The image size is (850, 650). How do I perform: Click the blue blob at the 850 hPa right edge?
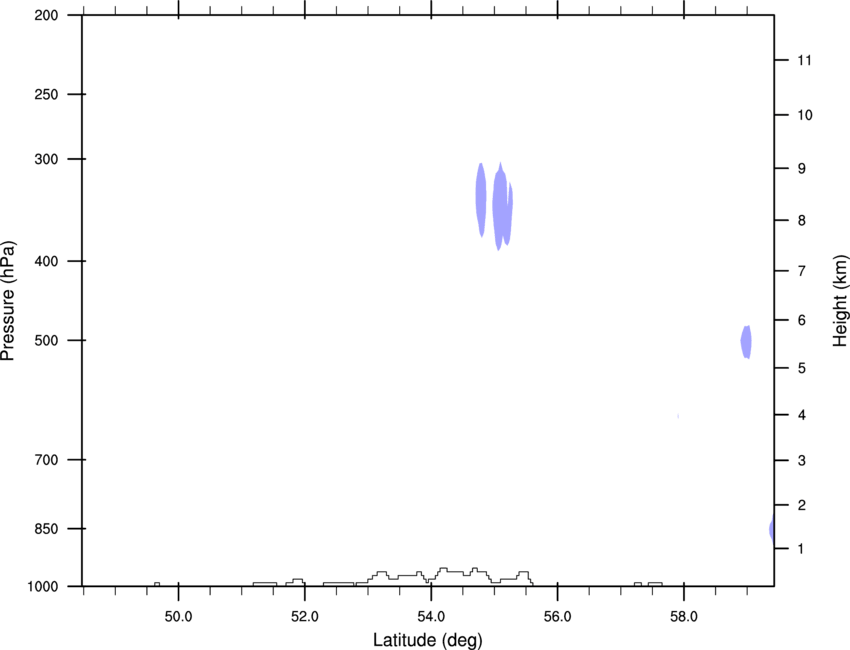[772, 529]
